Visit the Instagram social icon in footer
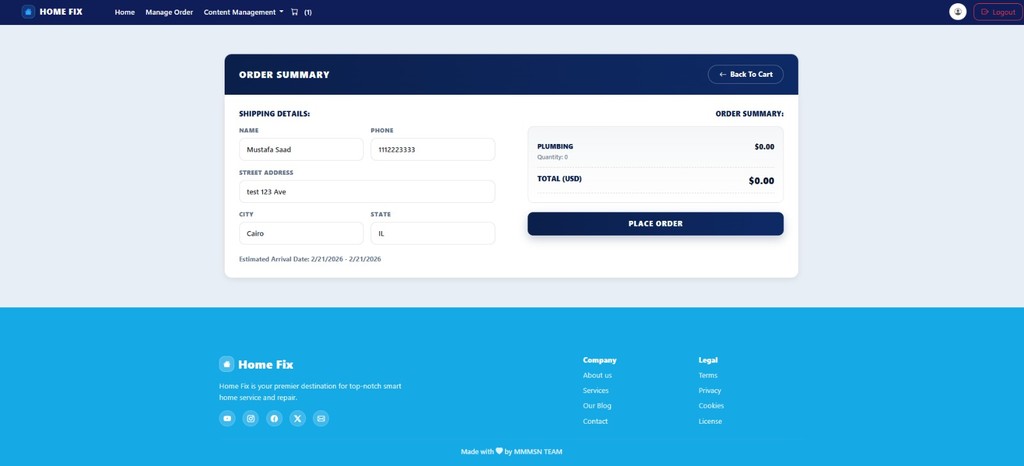Viewport: 1024px width, 466px height. click(251, 418)
